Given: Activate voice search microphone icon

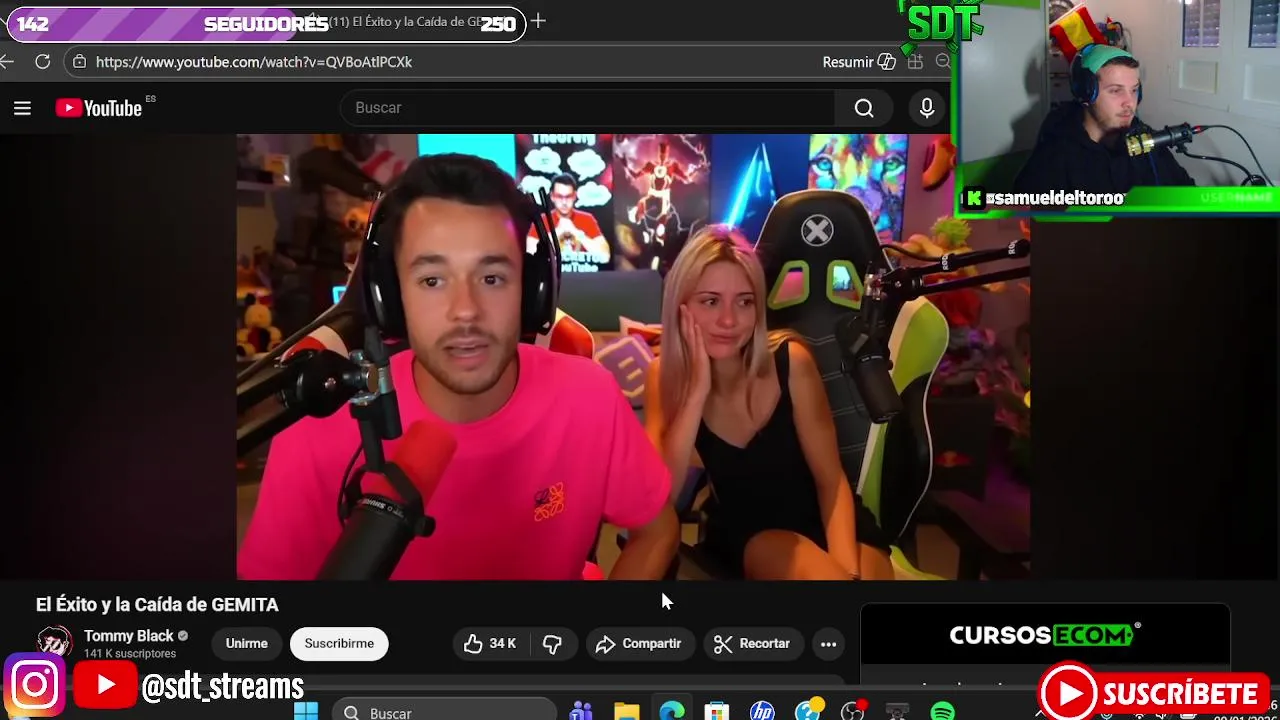Looking at the screenshot, I should pyautogui.click(x=927, y=108).
